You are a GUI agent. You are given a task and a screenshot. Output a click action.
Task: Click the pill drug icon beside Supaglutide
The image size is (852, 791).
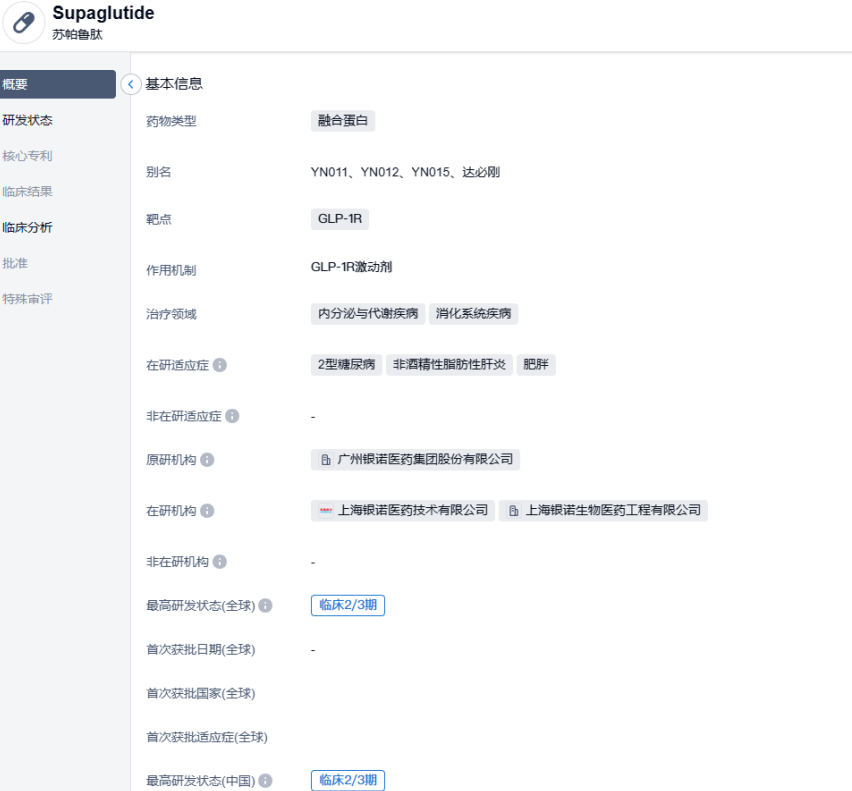coord(23,23)
